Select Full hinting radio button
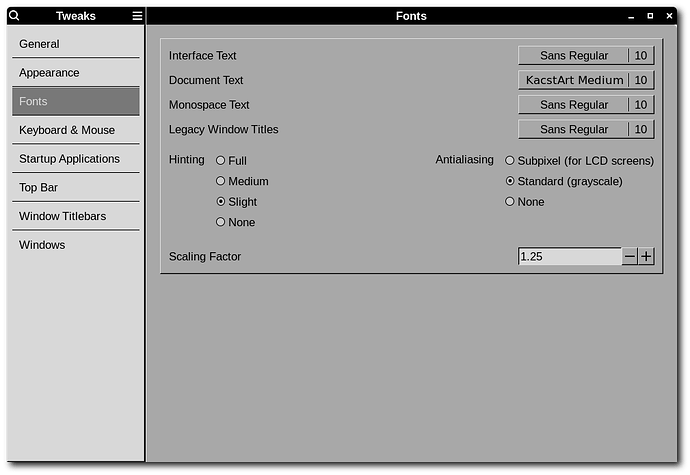The height and width of the screenshot is (475, 690). [221, 161]
